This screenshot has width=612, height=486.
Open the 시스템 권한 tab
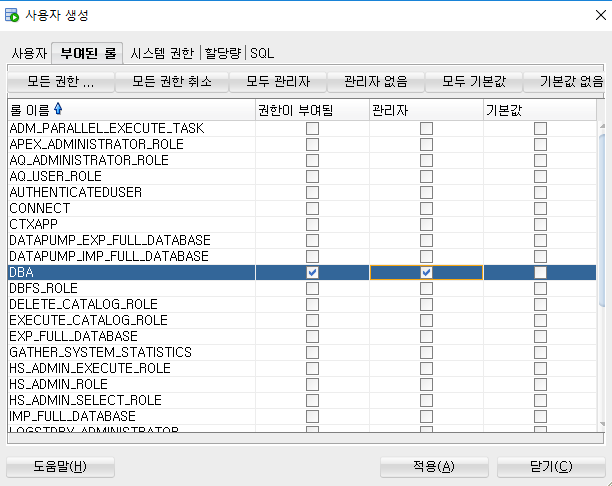coord(162,53)
